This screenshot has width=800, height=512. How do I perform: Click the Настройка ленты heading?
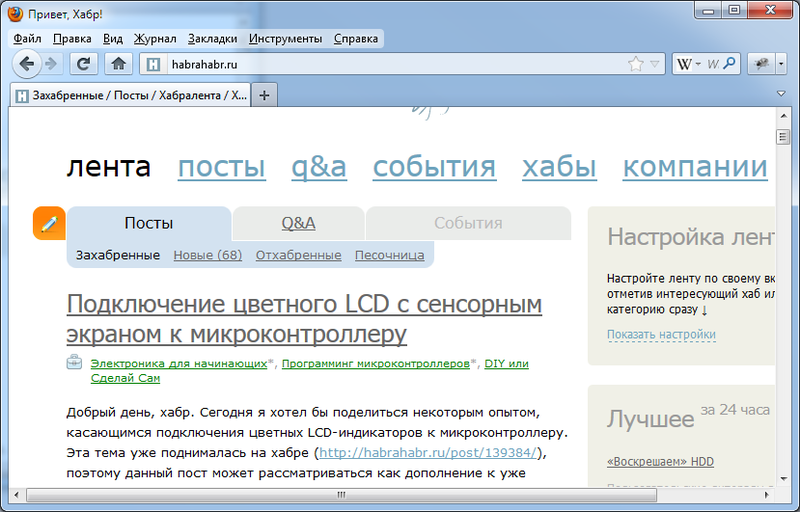coord(691,238)
